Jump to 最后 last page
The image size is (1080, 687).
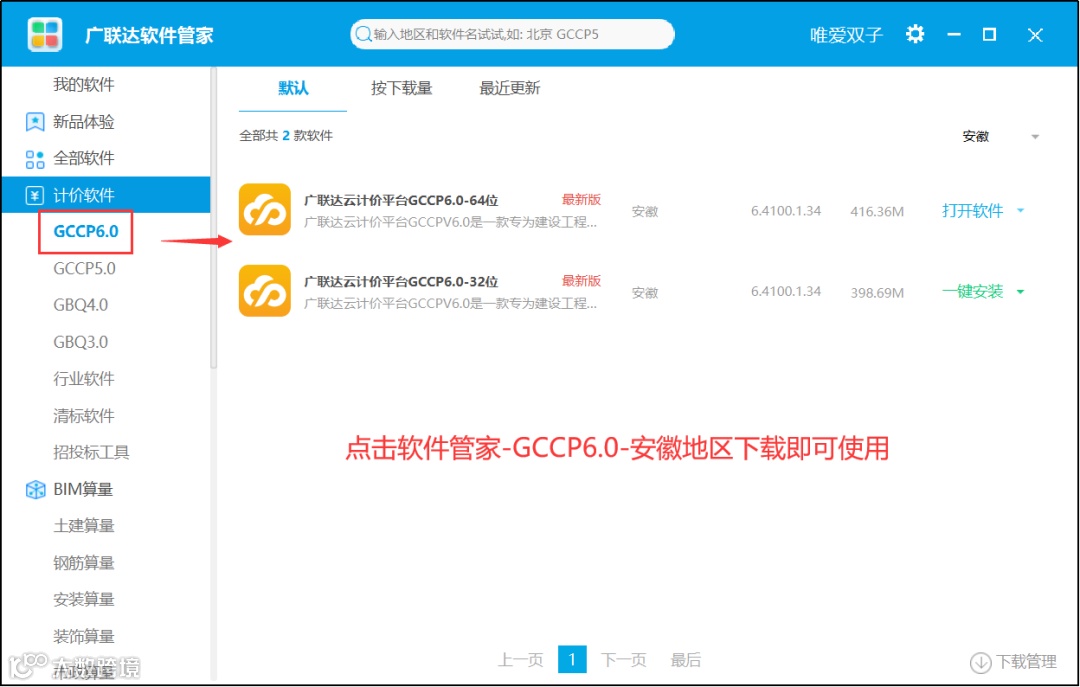686,660
